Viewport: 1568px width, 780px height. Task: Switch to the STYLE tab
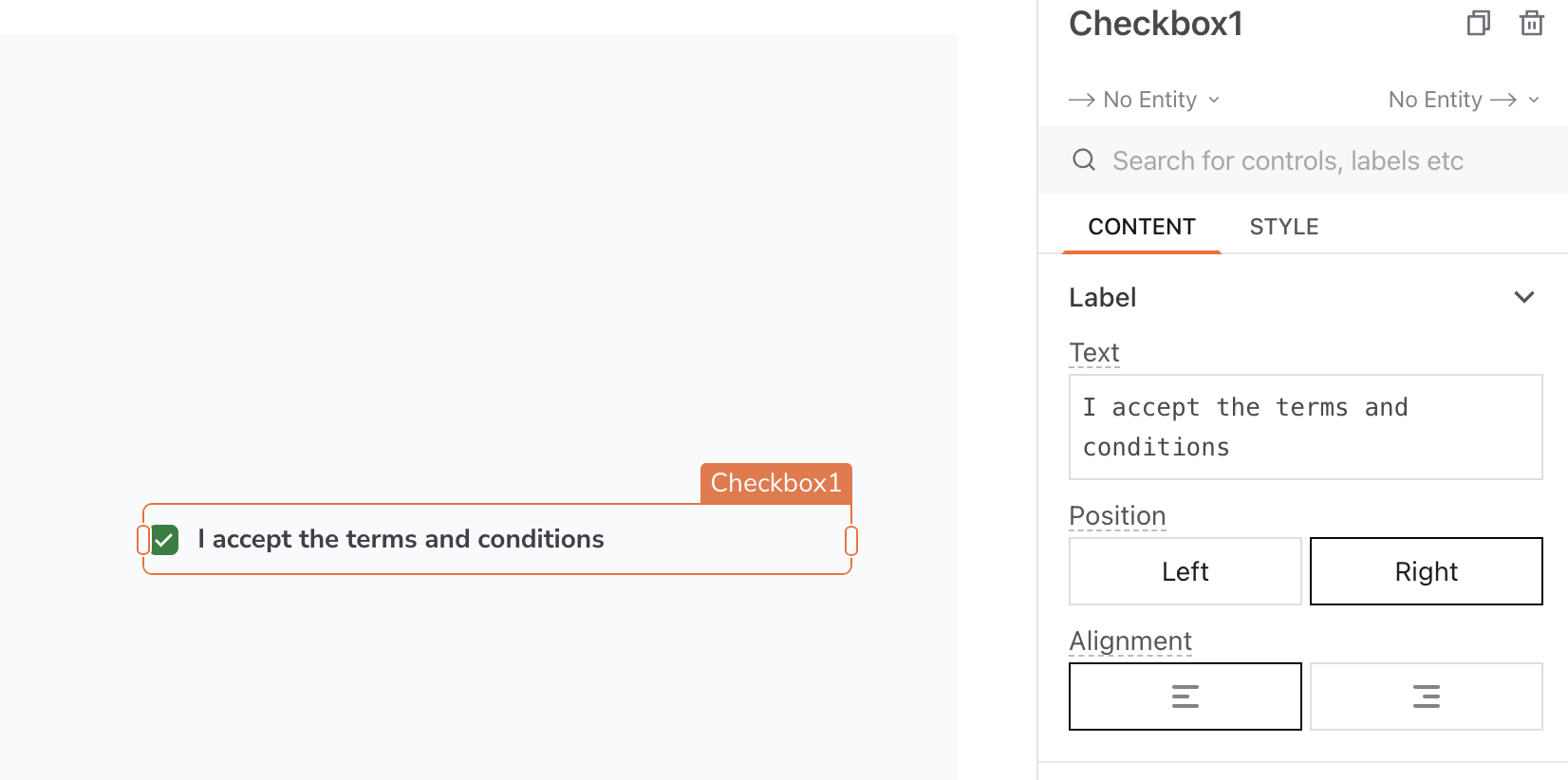[1283, 226]
